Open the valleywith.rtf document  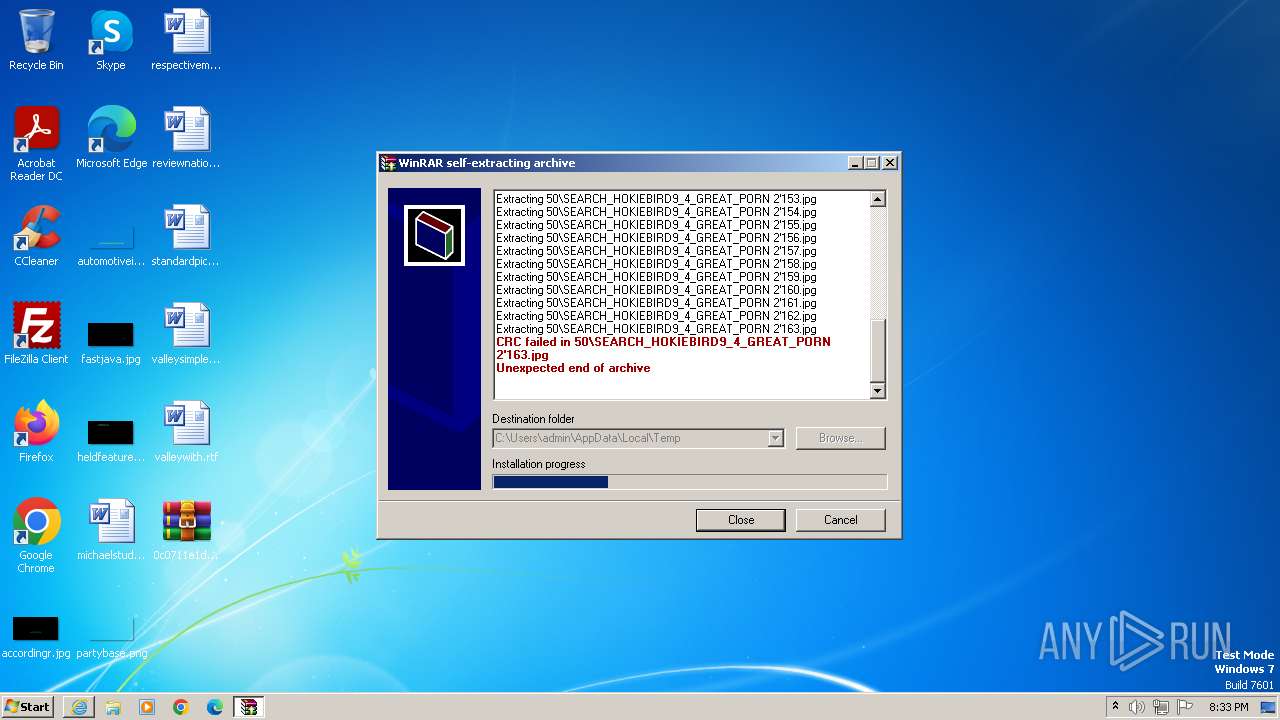point(186,432)
